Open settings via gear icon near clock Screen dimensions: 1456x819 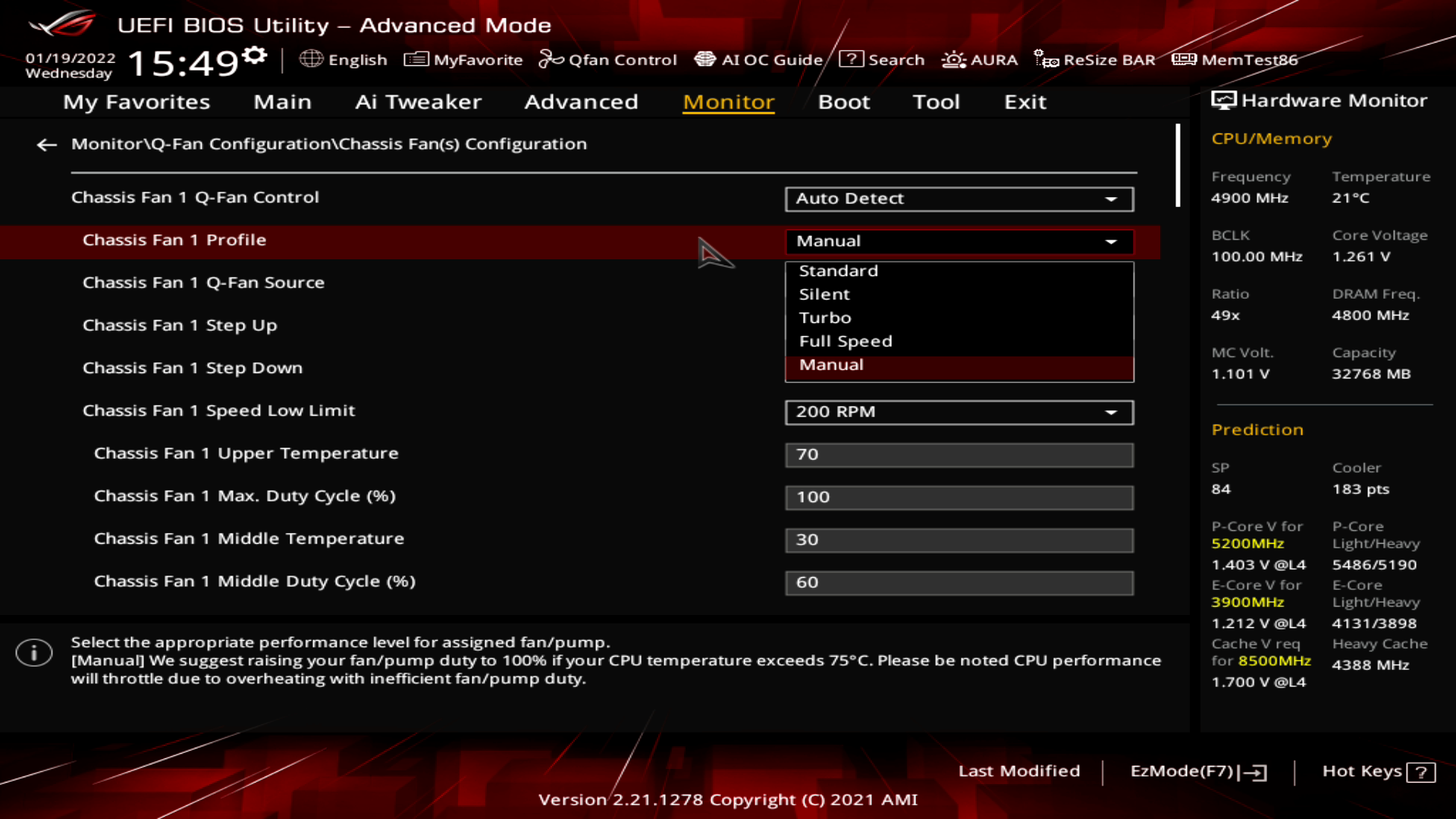click(x=255, y=55)
